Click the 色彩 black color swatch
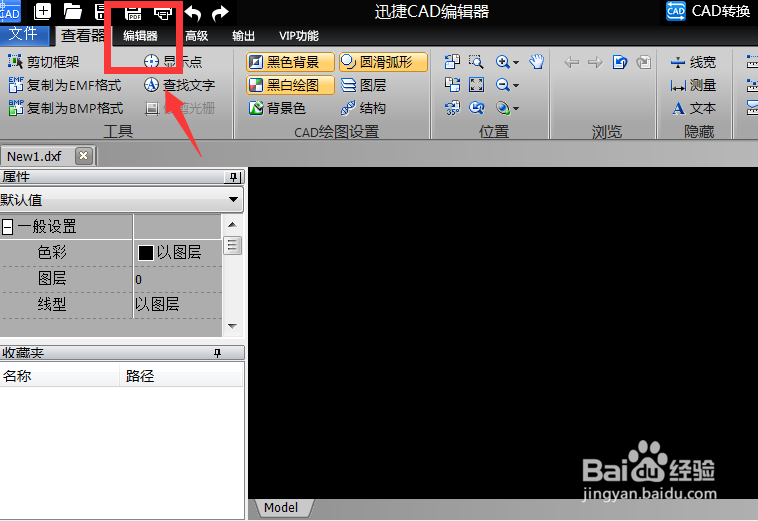This screenshot has width=758, height=521. 146,252
